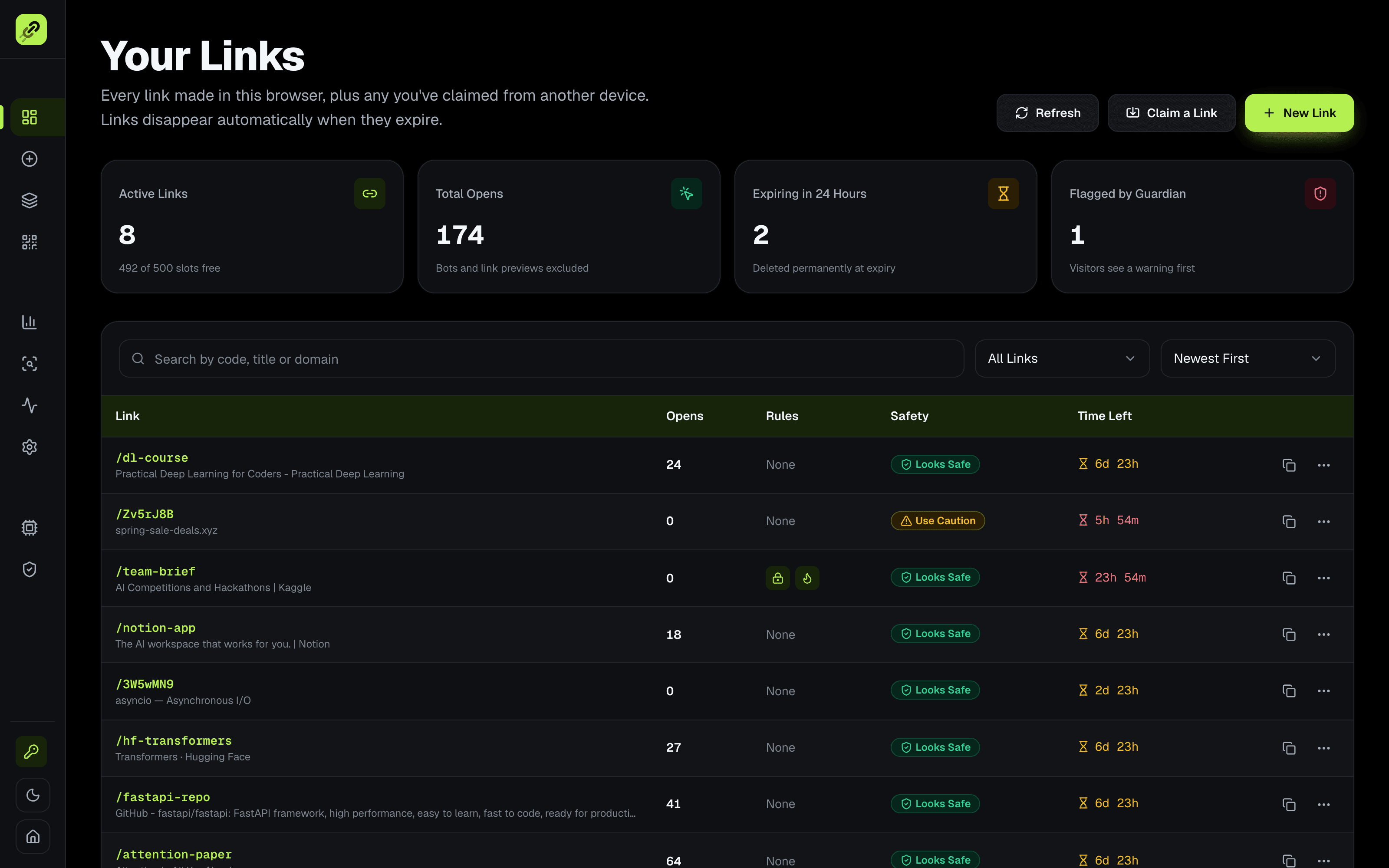Copy the /3W5wMN9 link
Image resolution: width=1389 pixels, height=868 pixels.
[x=1289, y=690]
